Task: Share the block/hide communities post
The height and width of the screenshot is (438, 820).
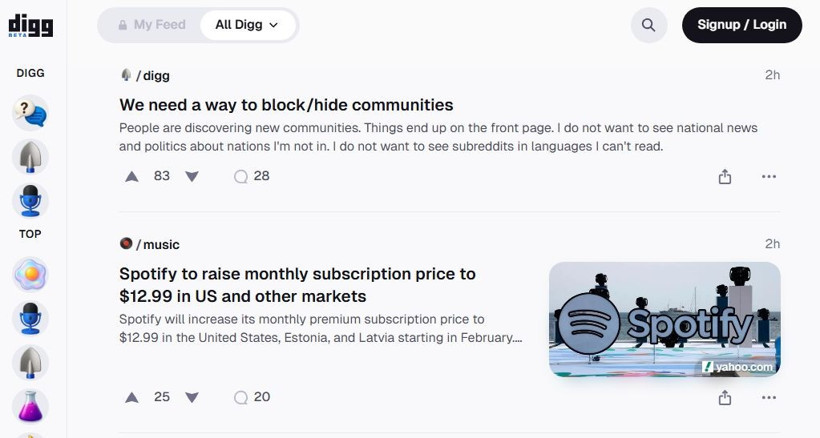Action: point(725,177)
